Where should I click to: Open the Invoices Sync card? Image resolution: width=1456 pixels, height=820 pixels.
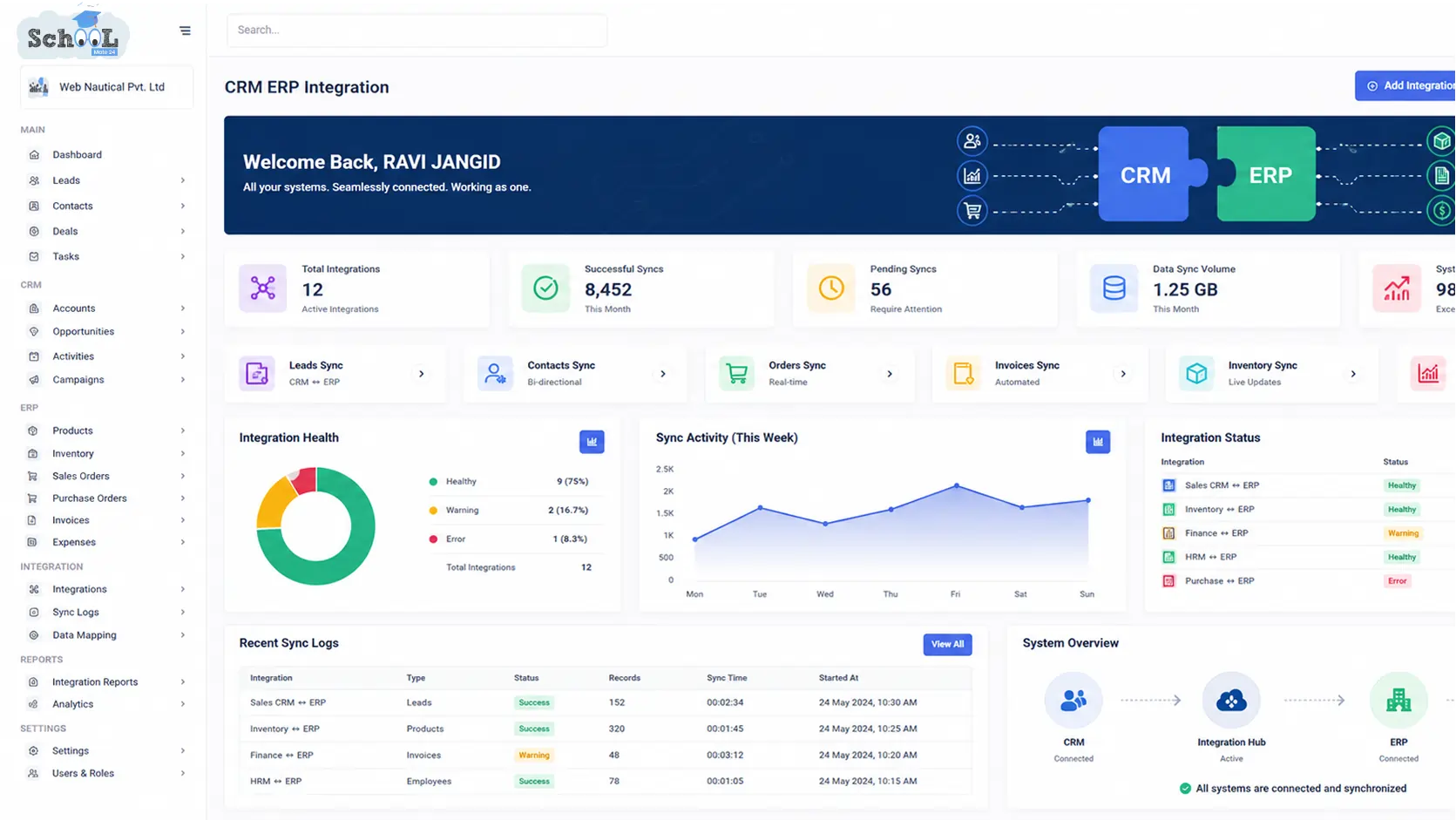(x=1040, y=374)
